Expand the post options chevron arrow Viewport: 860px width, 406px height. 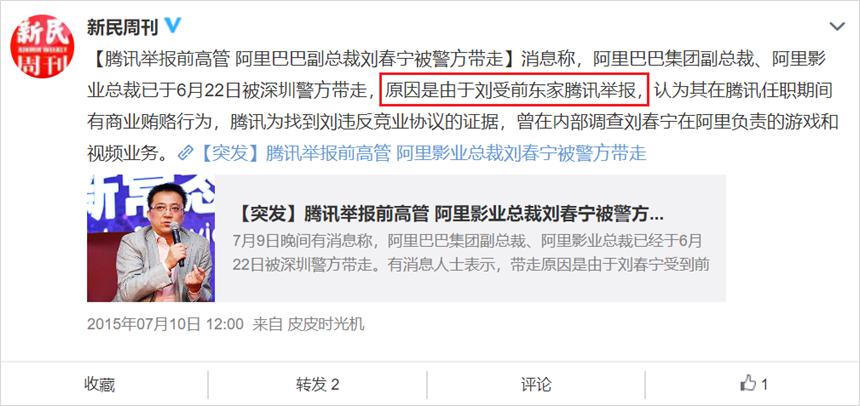837,26
